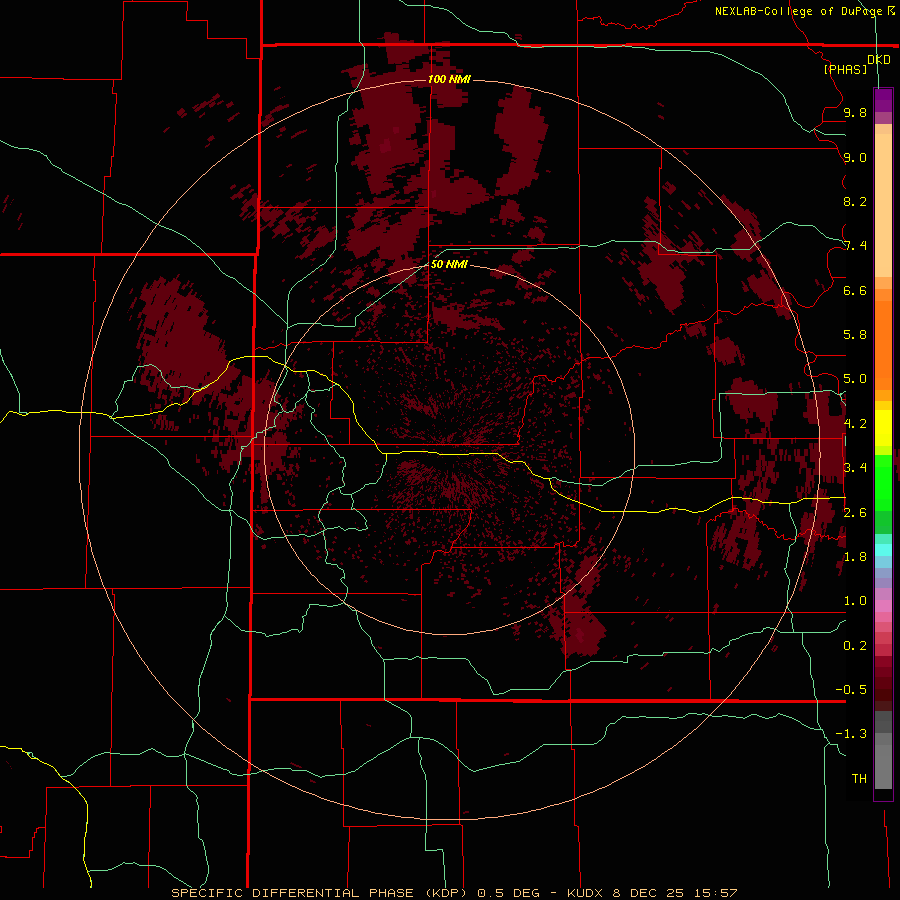The width and height of the screenshot is (900, 900).
Task: Click the 1.0 scale label
Action: click(x=855, y=601)
